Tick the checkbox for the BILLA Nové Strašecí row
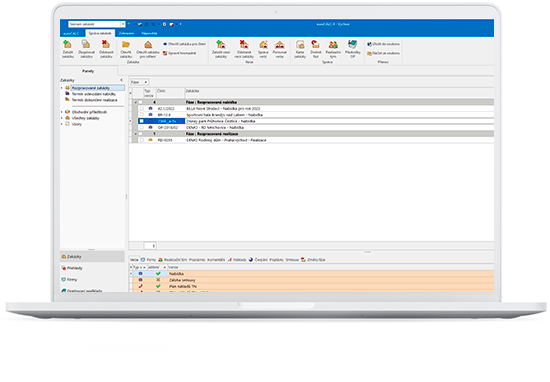The height and width of the screenshot is (382, 550). point(141,109)
